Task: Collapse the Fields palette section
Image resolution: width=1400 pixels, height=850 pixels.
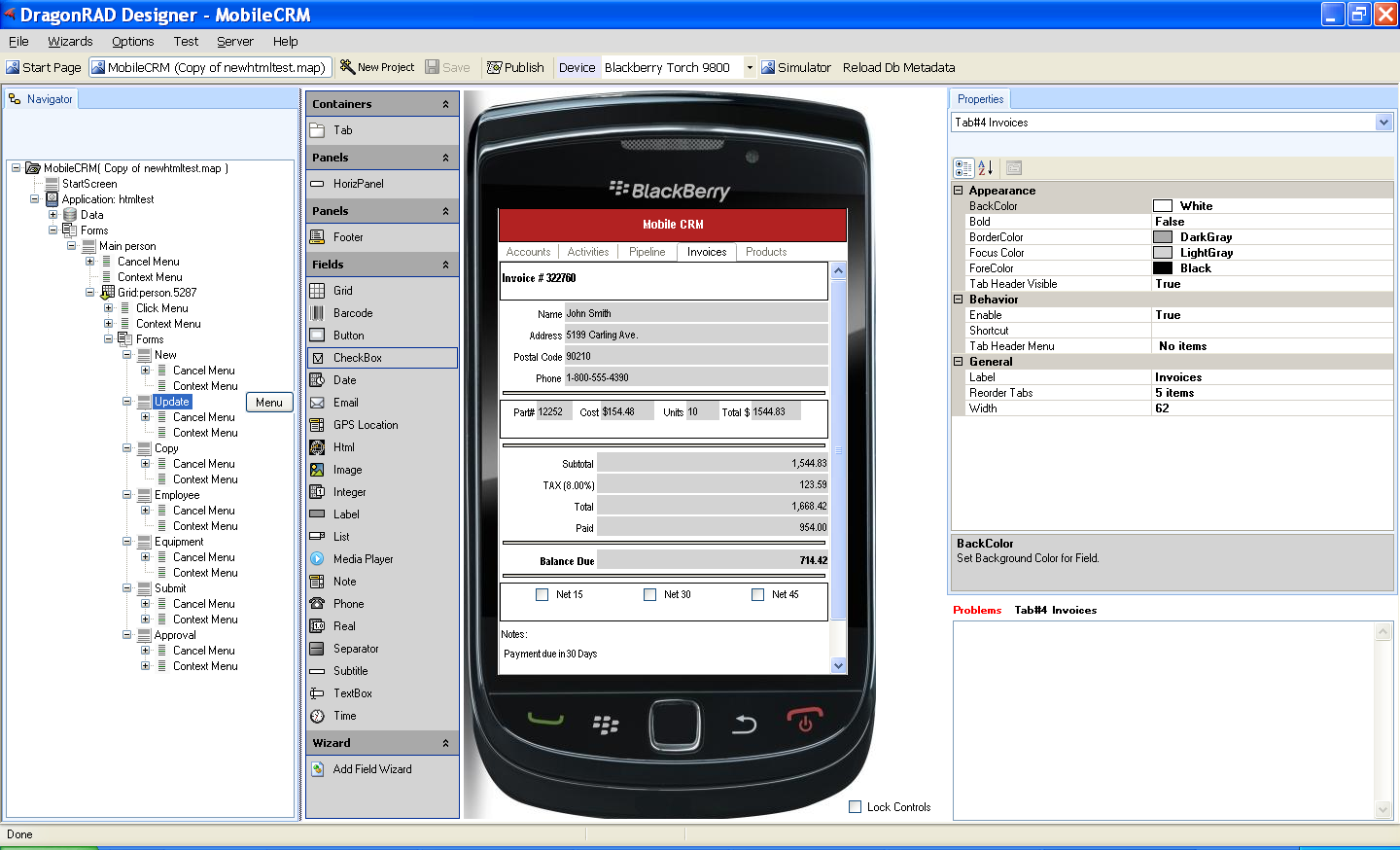Action: pos(445,265)
